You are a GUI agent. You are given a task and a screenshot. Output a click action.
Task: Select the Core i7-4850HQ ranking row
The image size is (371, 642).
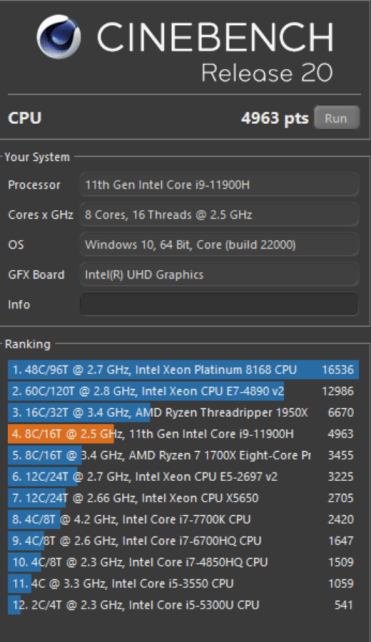click(183, 562)
